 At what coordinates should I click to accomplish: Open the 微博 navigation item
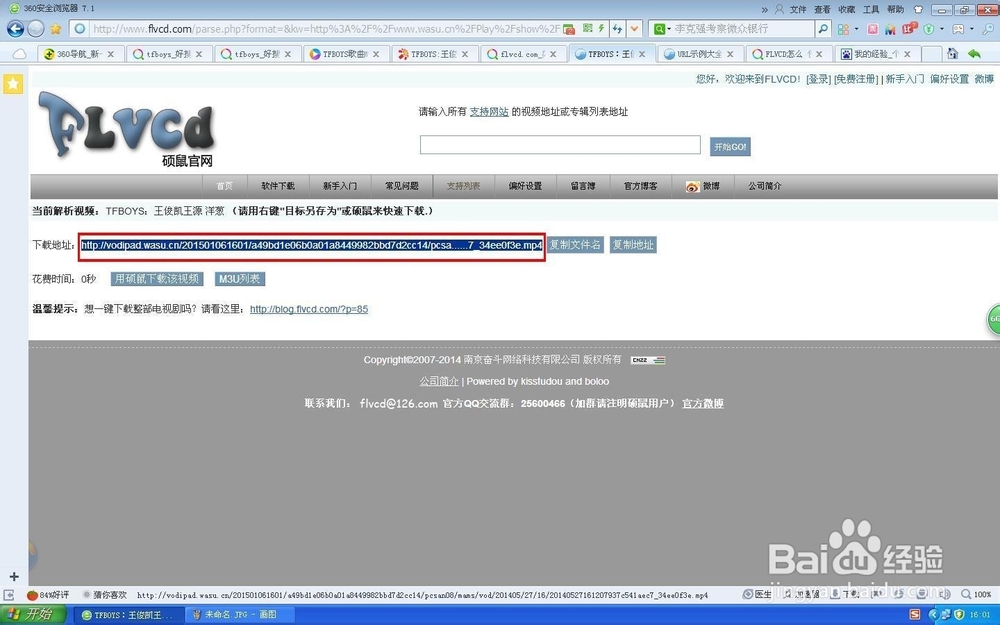pyautogui.click(x=703, y=186)
